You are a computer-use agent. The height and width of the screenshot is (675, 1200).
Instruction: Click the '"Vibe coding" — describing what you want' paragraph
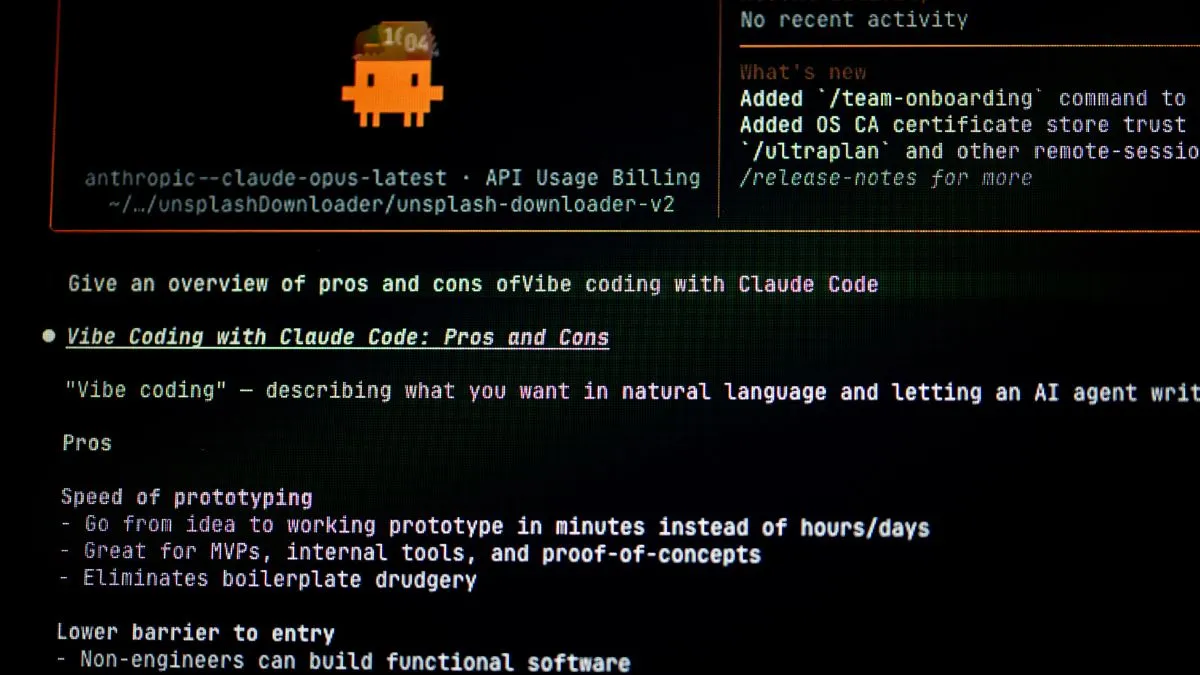[632, 391]
